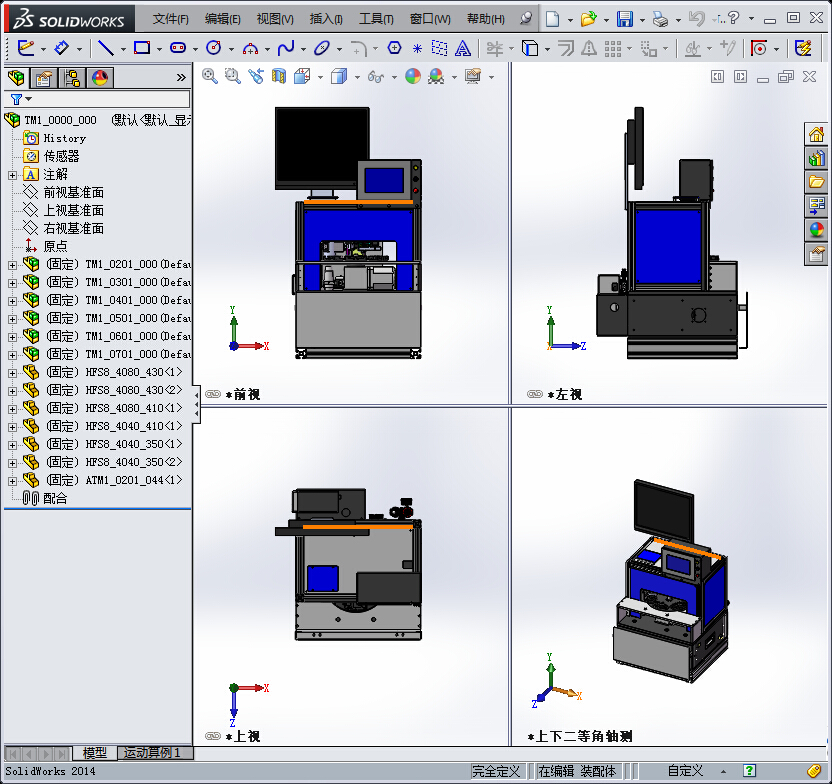Open the FeatureManager design tree tab
This screenshot has width=832, height=784.
click(x=16, y=78)
